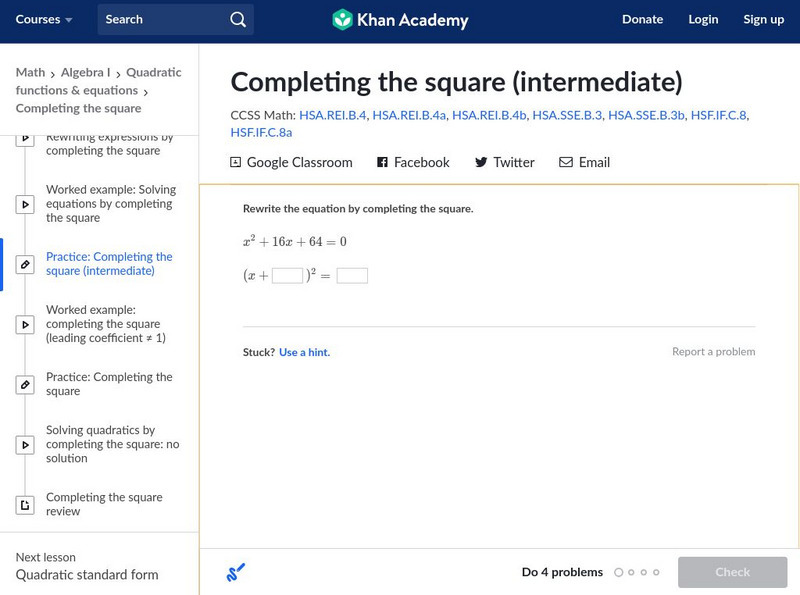Click the first problem progress circle
The height and width of the screenshot is (595, 800).
[618, 572]
